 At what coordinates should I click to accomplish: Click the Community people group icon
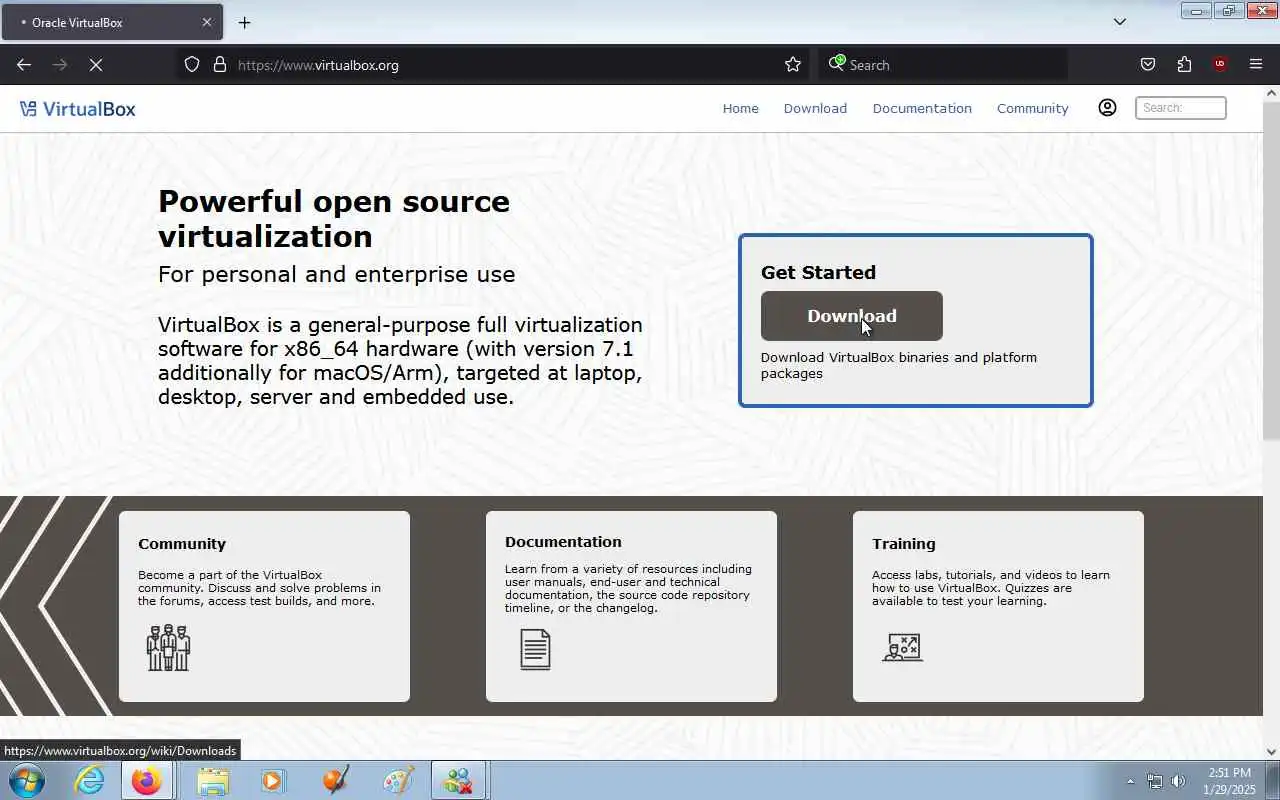pos(168,648)
